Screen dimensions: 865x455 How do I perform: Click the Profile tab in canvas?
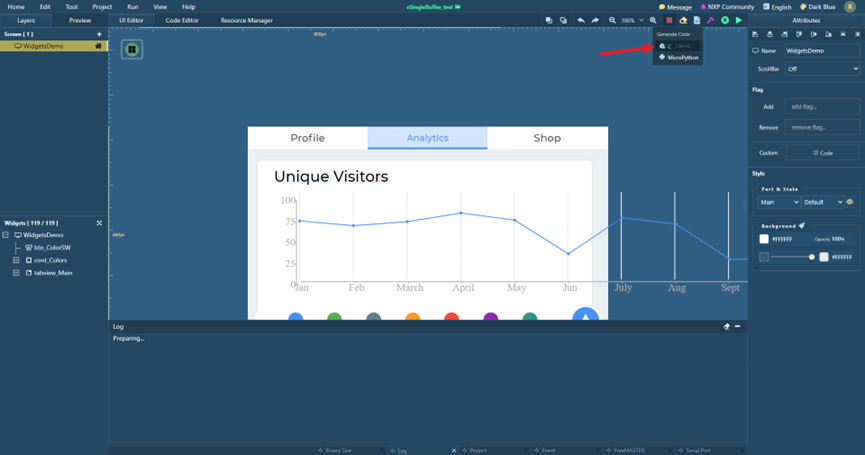308,138
